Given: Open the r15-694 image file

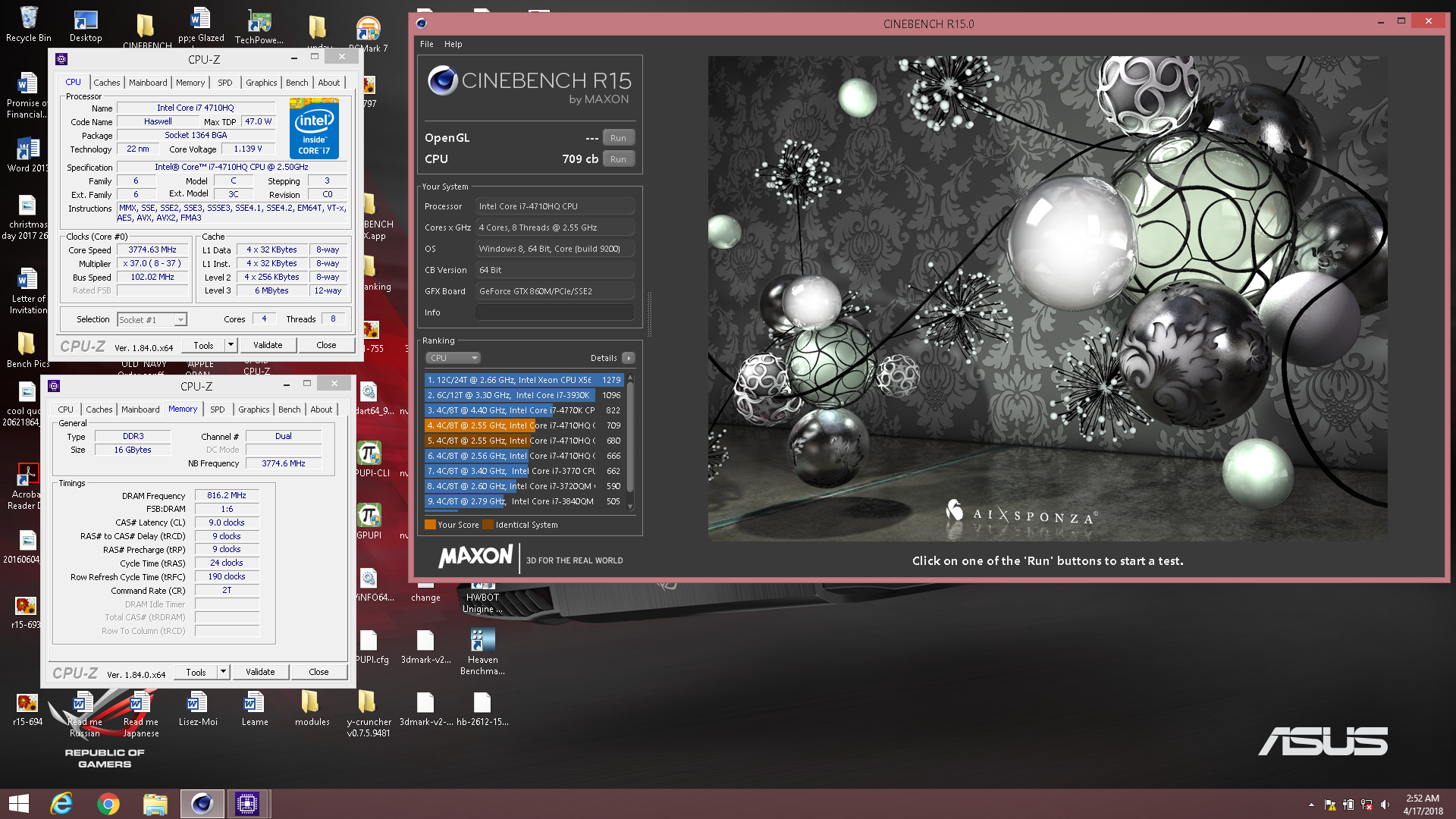Looking at the screenshot, I should click(27, 708).
